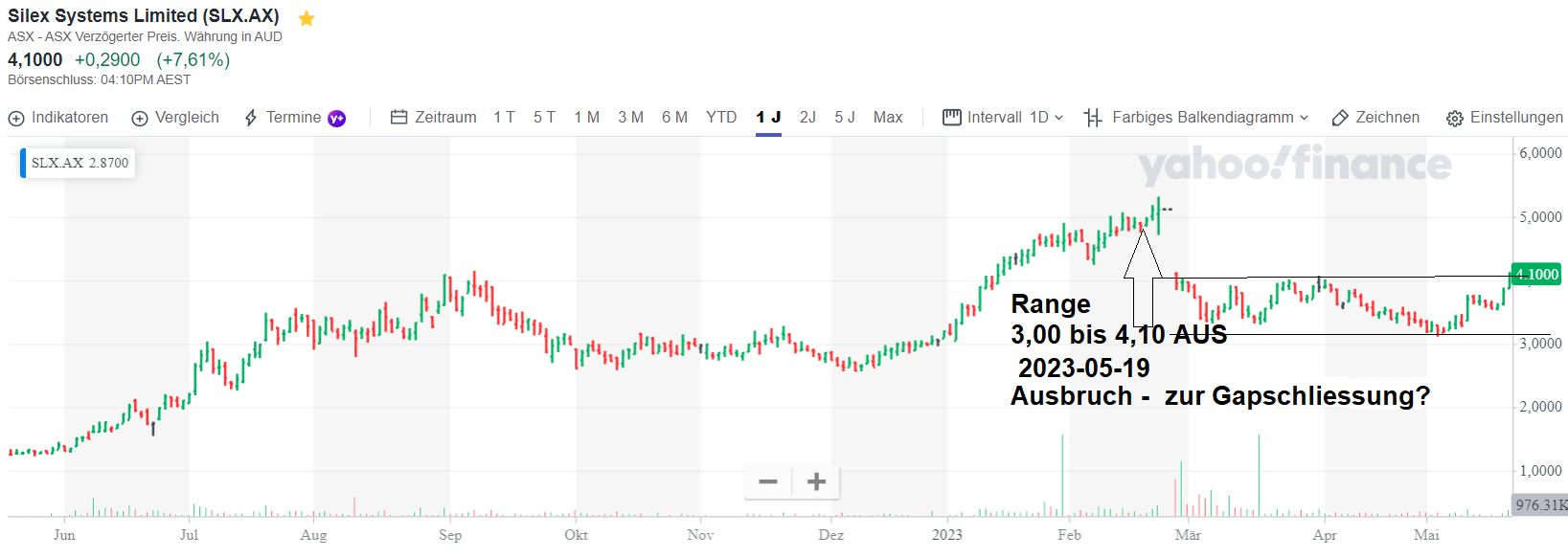Viewport: 1568px width, 558px height.
Task: Click the Intervall ruler icon
Action: click(x=951, y=118)
